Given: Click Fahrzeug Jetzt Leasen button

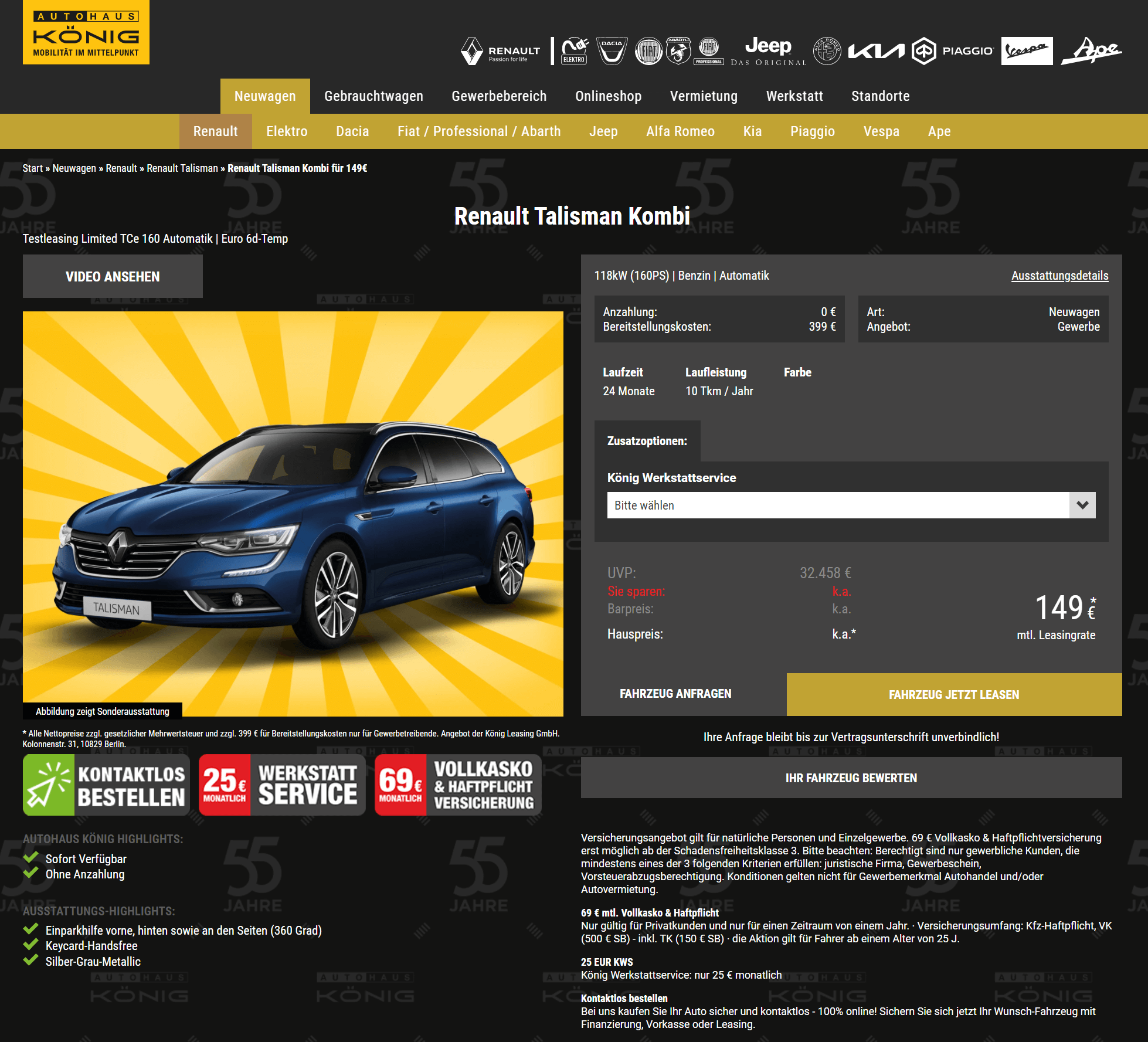Looking at the screenshot, I should coord(954,694).
